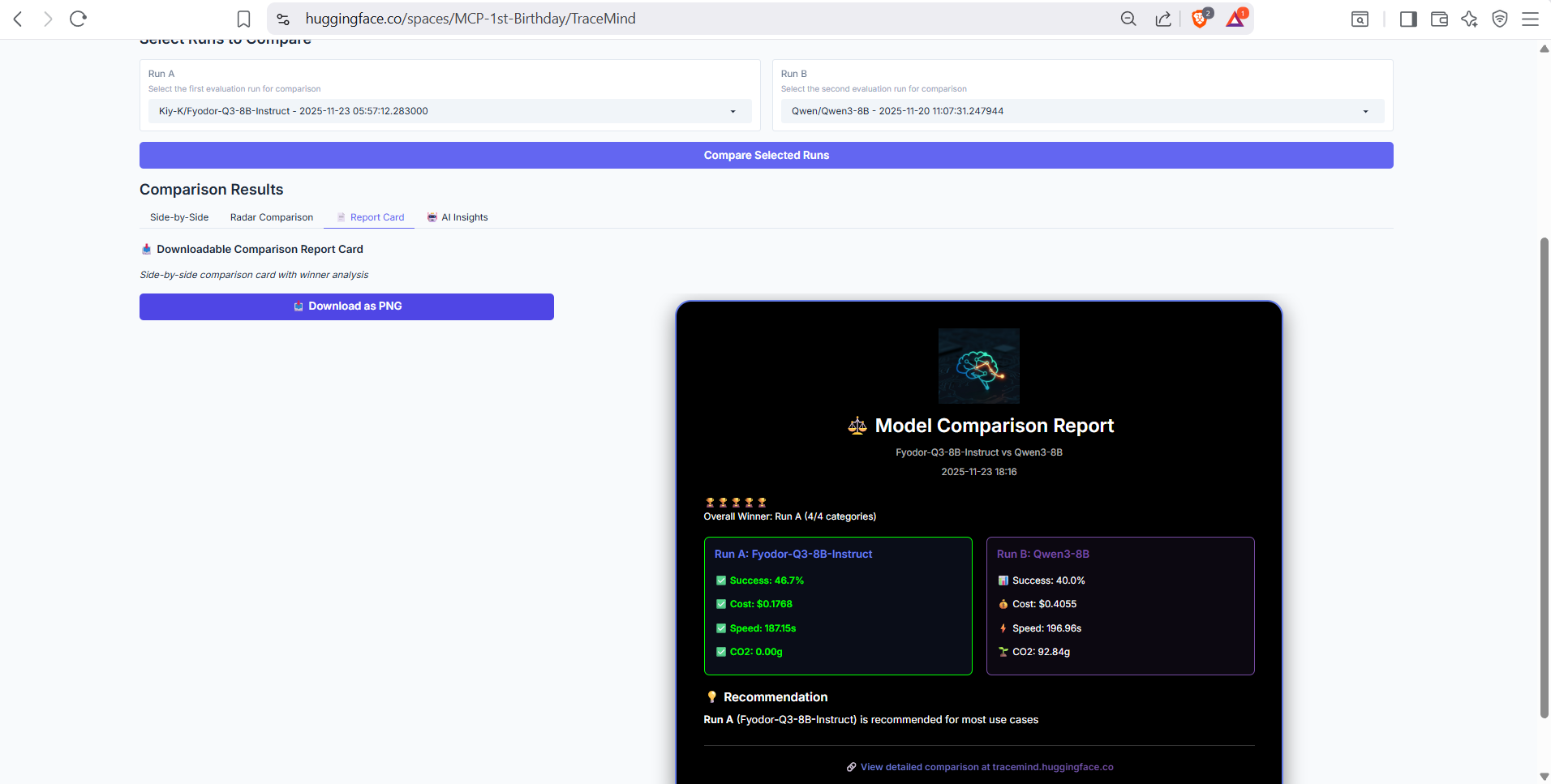The image size is (1551, 784).
Task: Download the report card as PNG
Action: (x=346, y=306)
